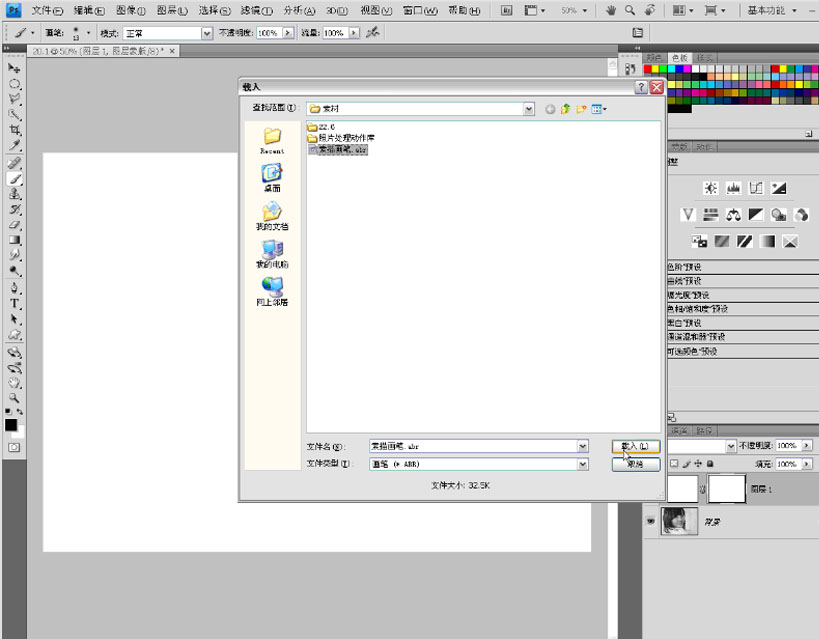Select the Zoom tool in the left toolbox

tap(14, 398)
